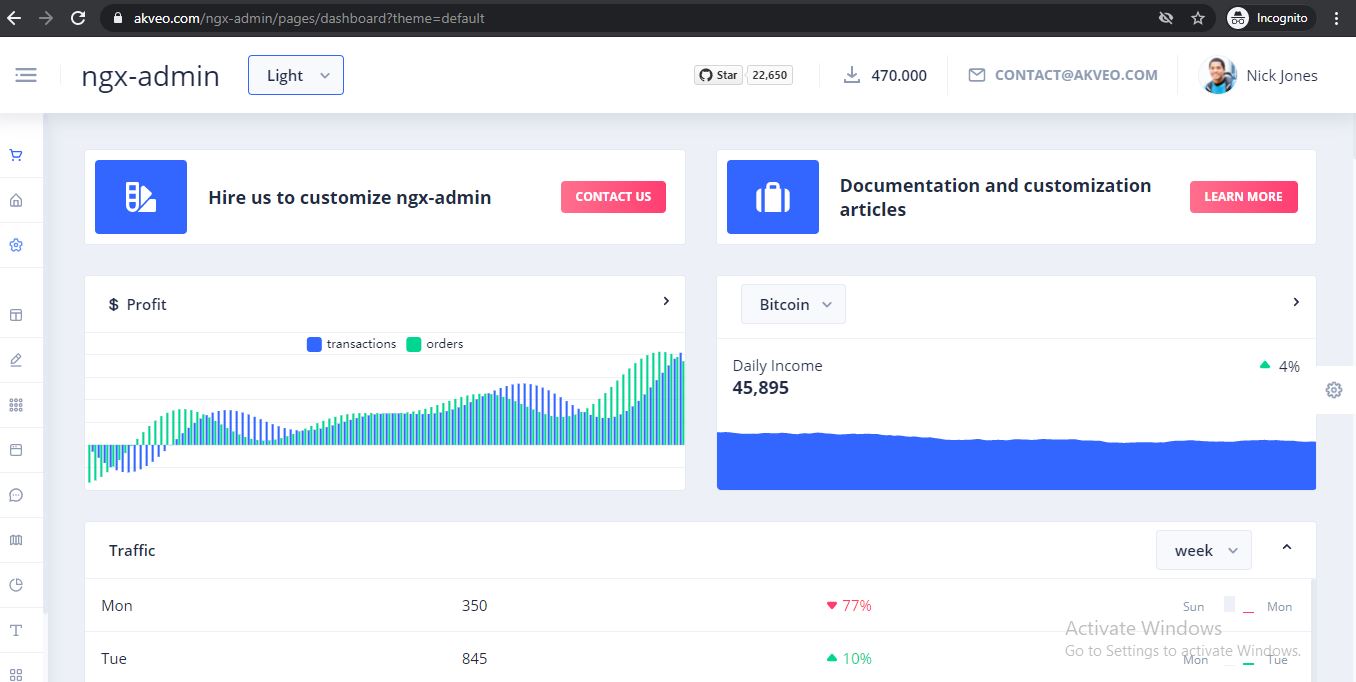1356x682 pixels.
Task: Reload the page with refresh icon
Action: (77, 18)
